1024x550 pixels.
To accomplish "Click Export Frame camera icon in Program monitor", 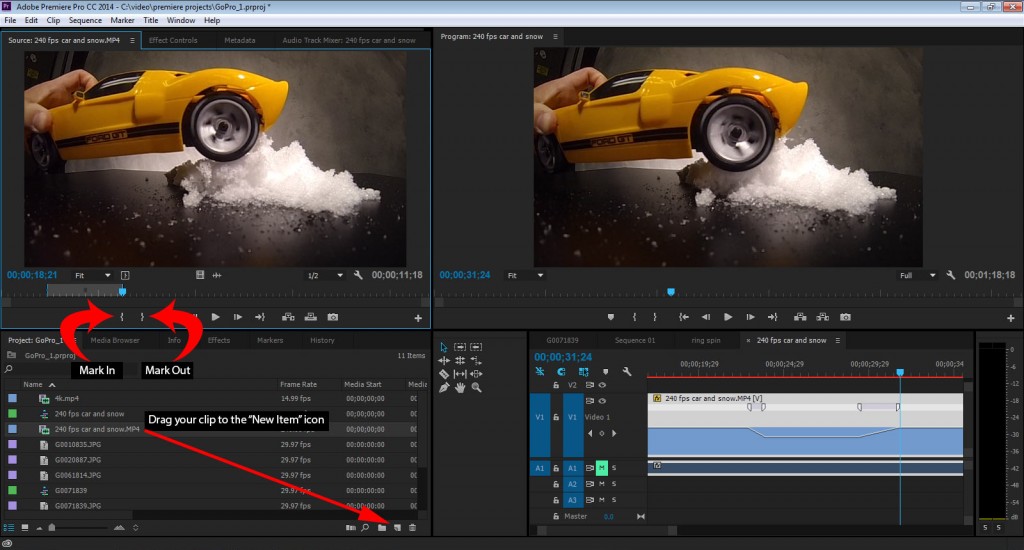I will pos(845,317).
